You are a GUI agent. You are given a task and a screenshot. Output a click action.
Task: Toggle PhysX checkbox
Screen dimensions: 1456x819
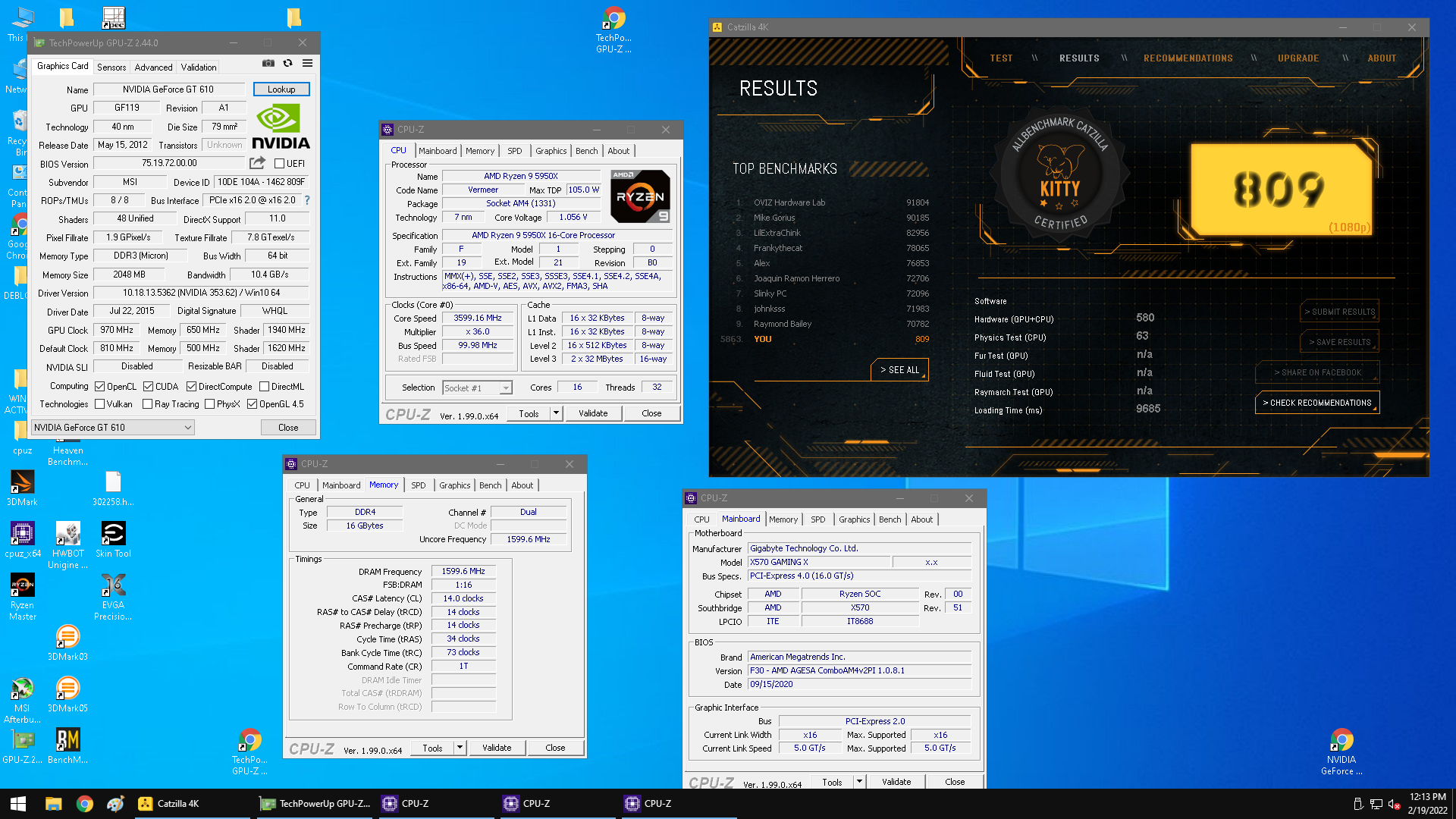[209, 404]
